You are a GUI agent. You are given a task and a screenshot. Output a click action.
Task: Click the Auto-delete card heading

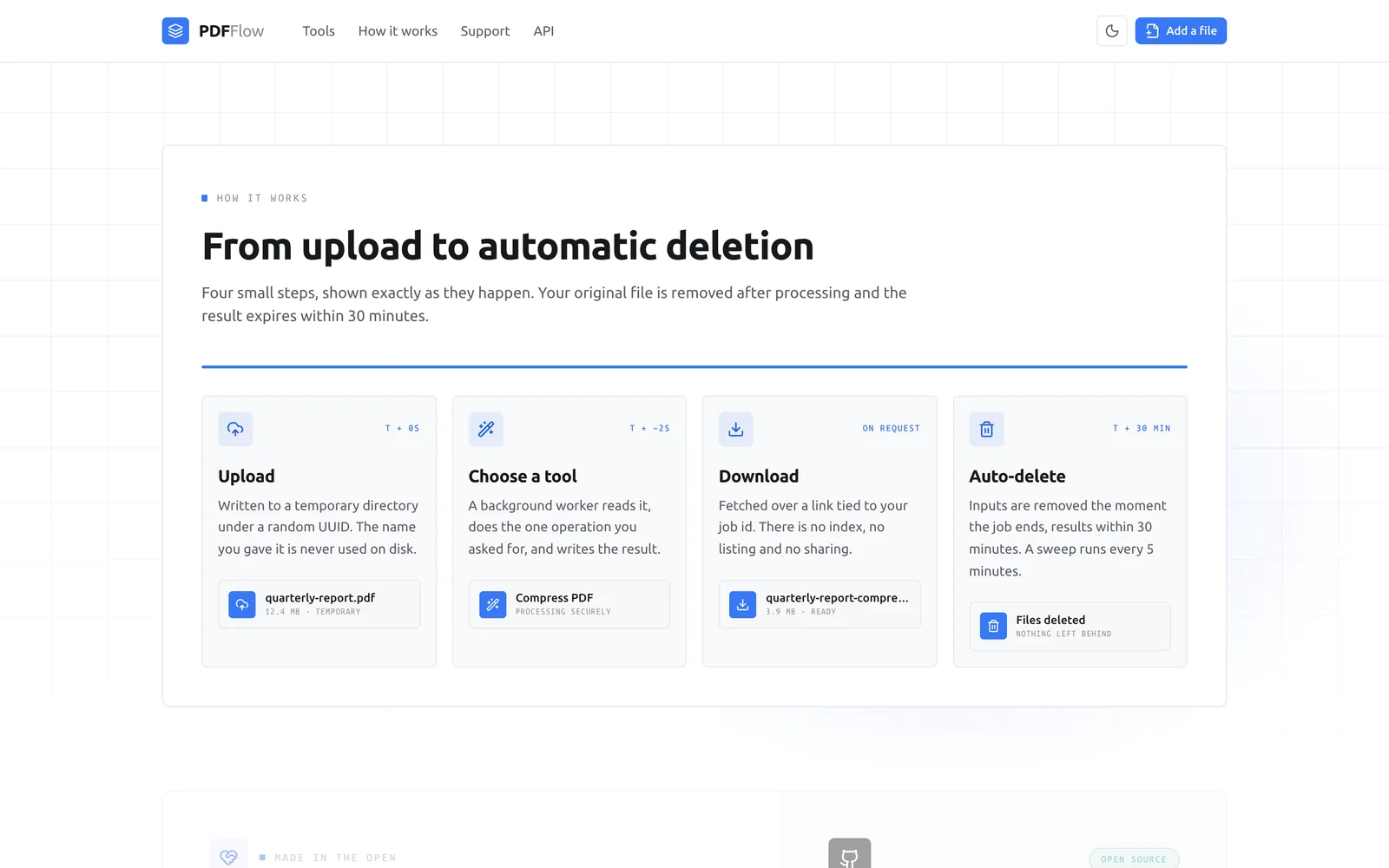pos(1017,476)
